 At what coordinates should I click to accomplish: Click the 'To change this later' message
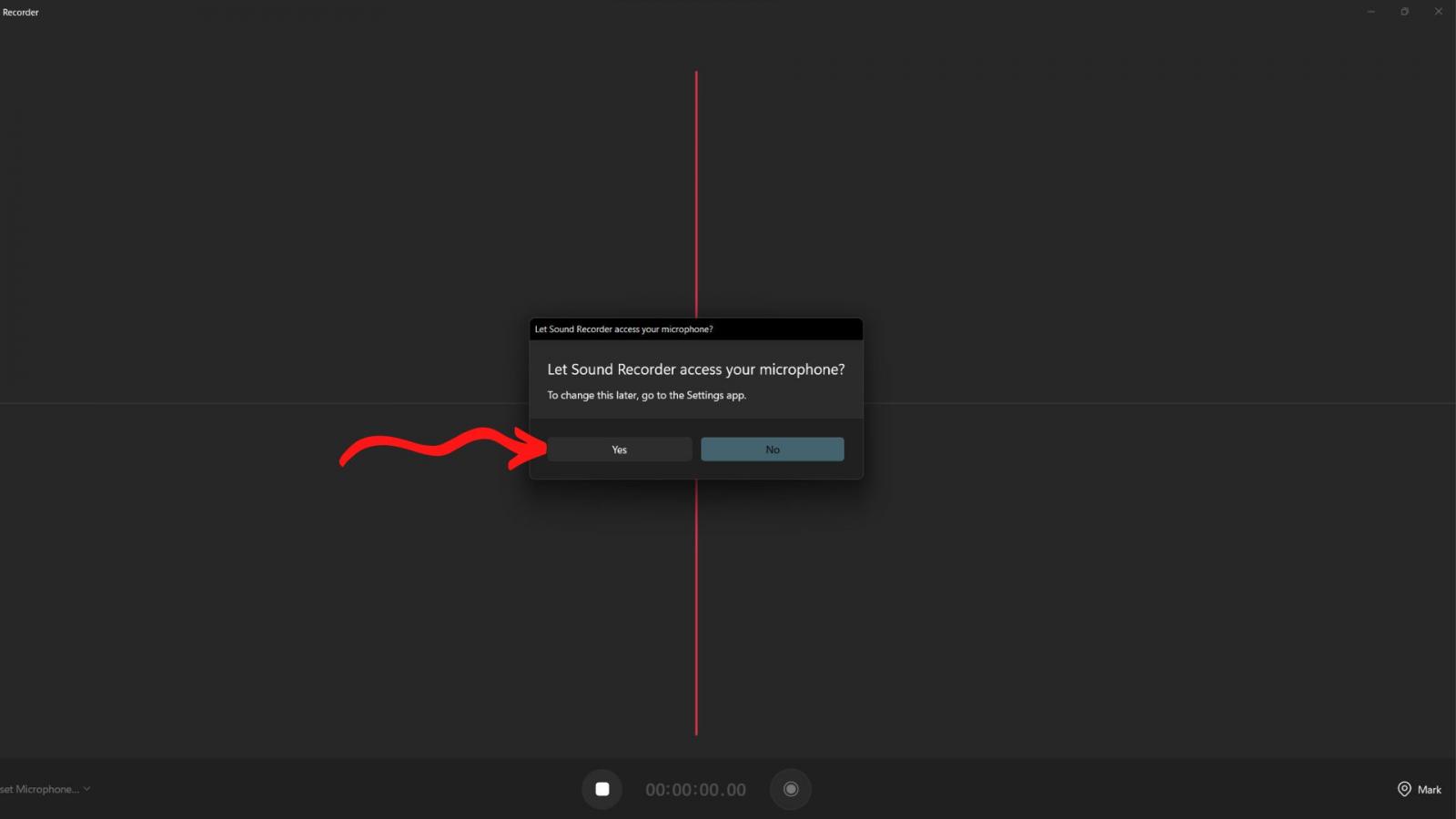647,395
